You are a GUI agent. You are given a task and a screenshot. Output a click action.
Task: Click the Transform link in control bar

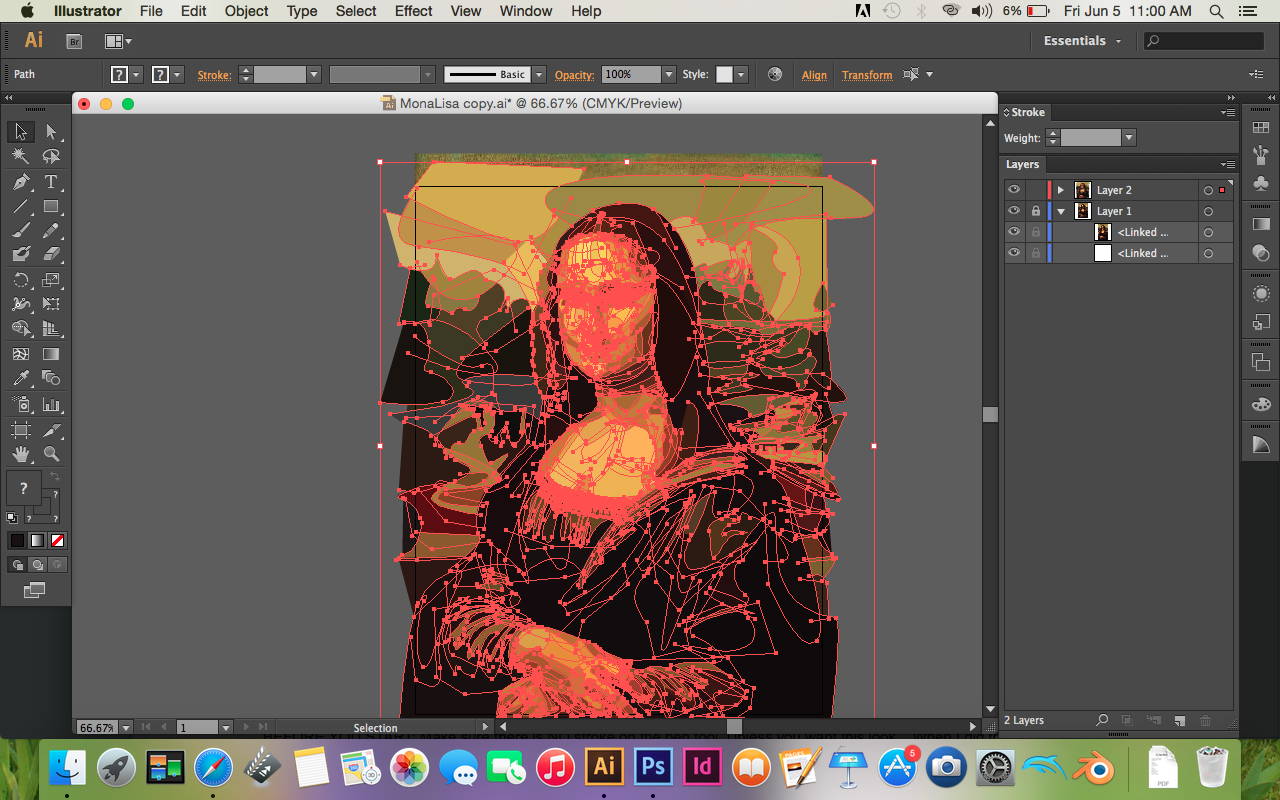point(867,75)
